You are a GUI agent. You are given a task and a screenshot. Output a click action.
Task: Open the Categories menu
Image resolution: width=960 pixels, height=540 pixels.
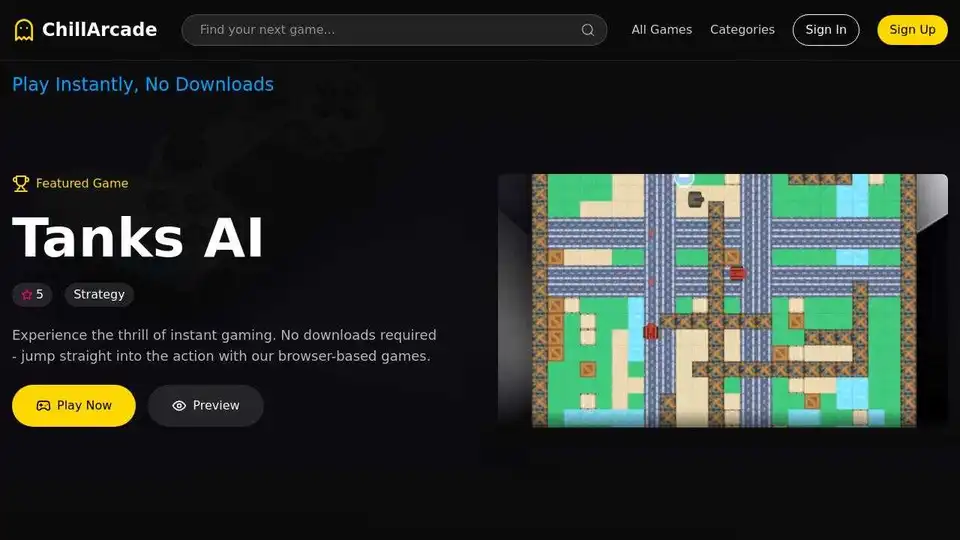[x=742, y=29]
